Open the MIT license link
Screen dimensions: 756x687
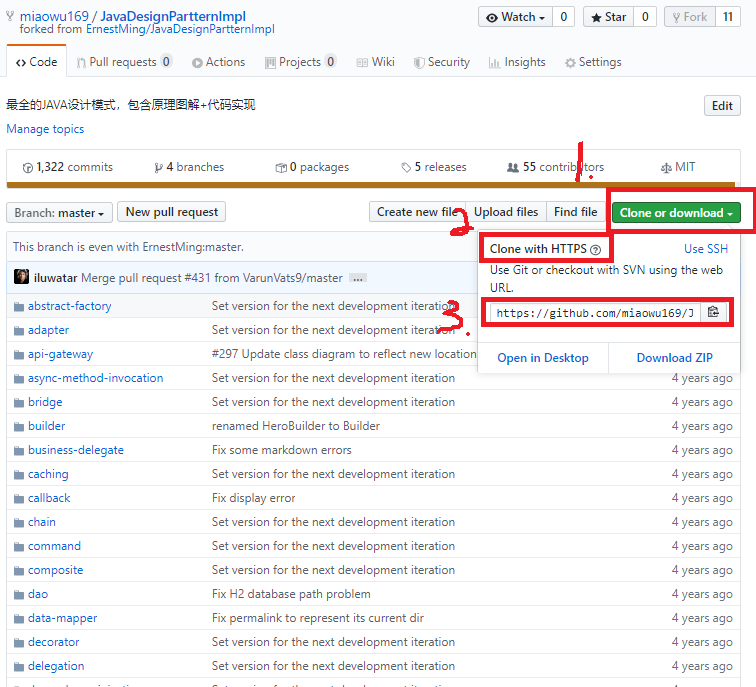coord(678,167)
